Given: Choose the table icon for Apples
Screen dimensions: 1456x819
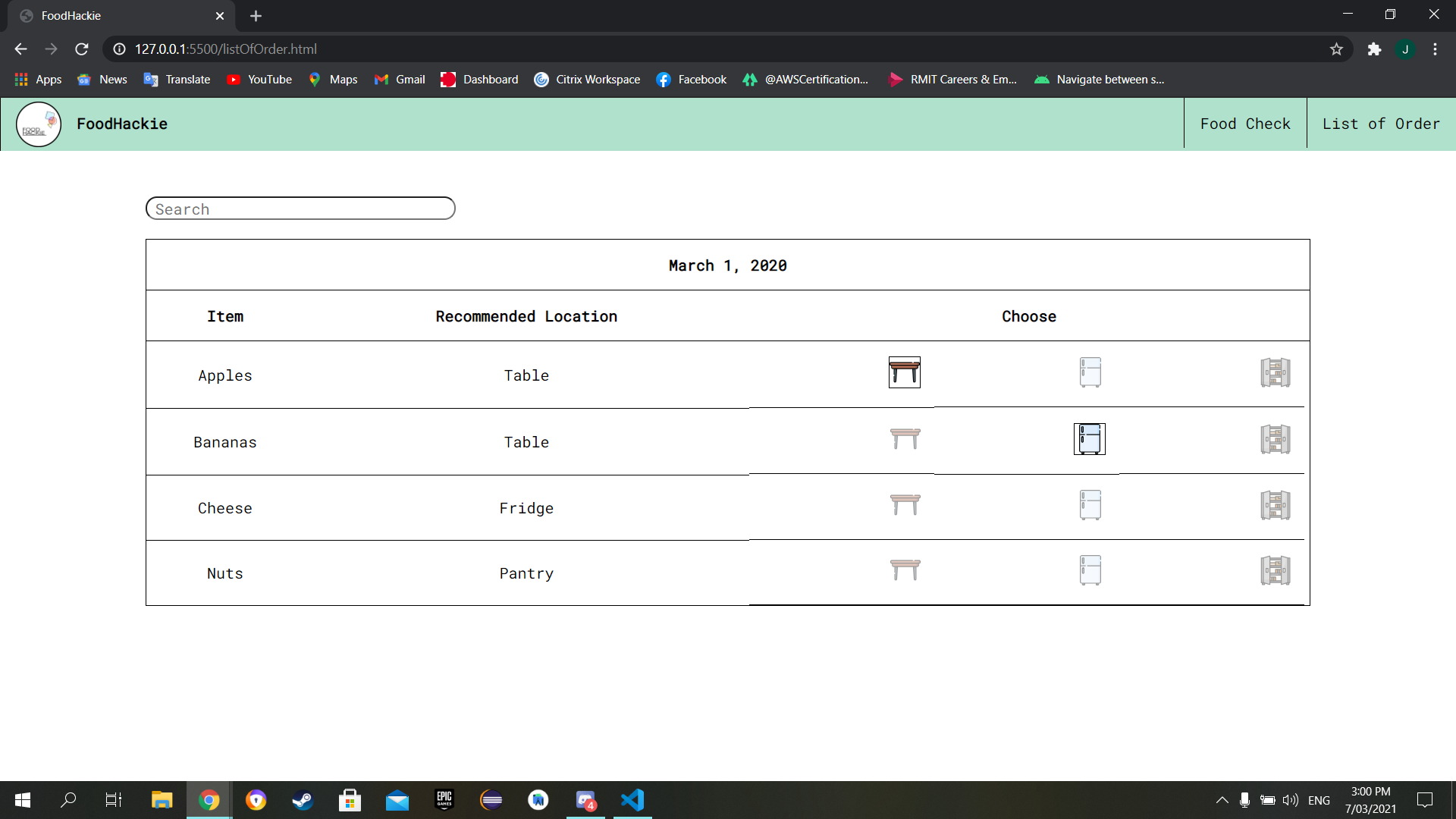Looking at the screenshot, I should (x=904, y=372).
